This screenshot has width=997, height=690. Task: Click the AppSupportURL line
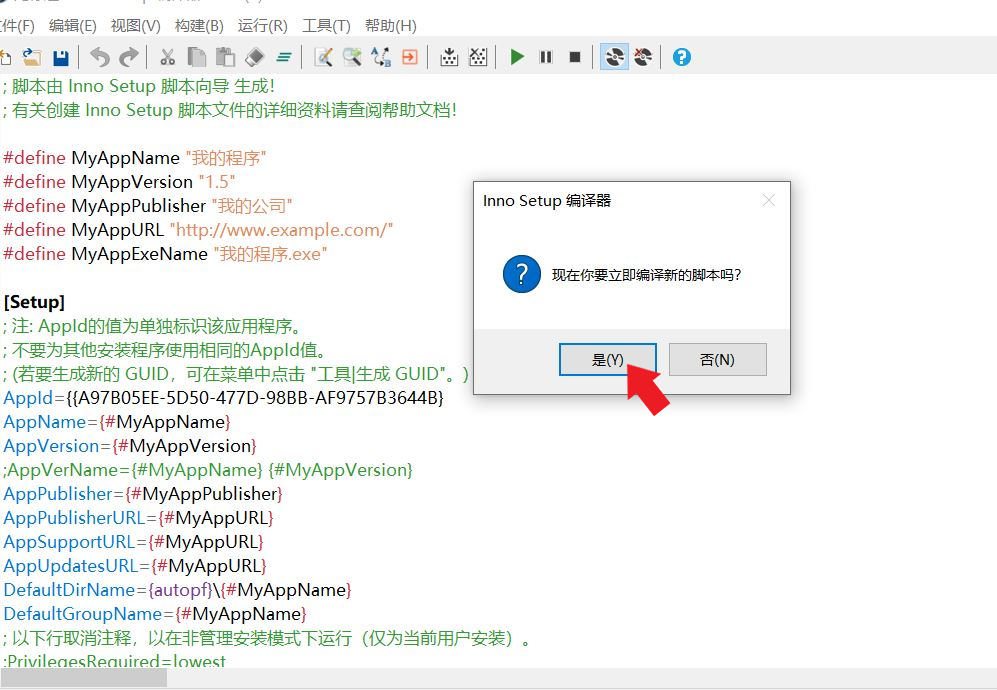click(x=134, y=542)
